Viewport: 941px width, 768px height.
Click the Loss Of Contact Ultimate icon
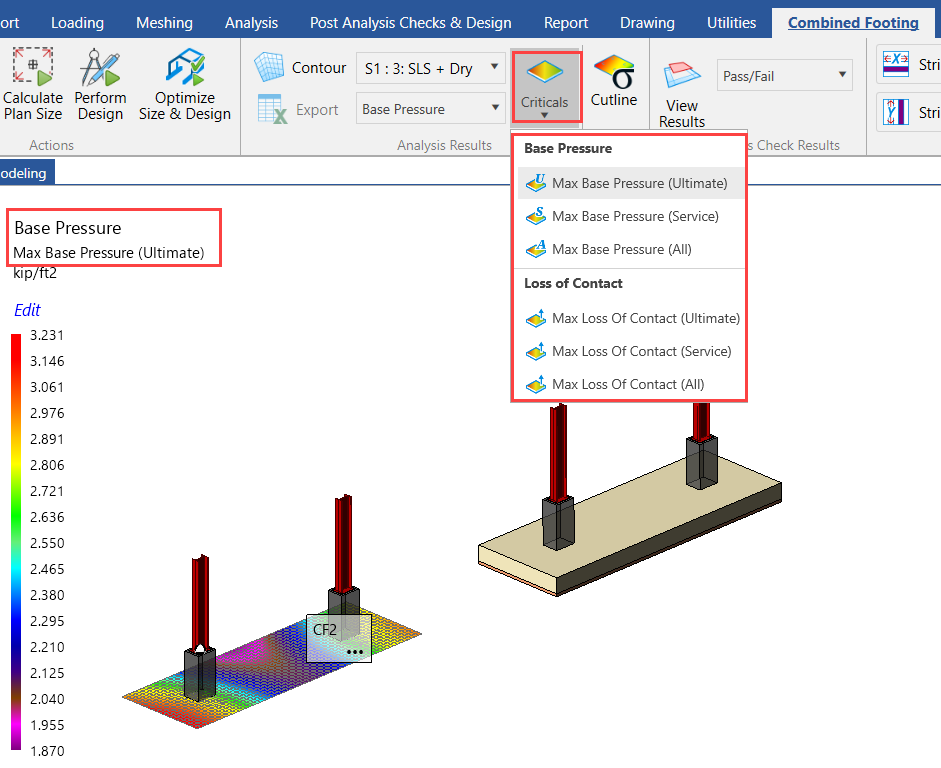tap(536, 318)
